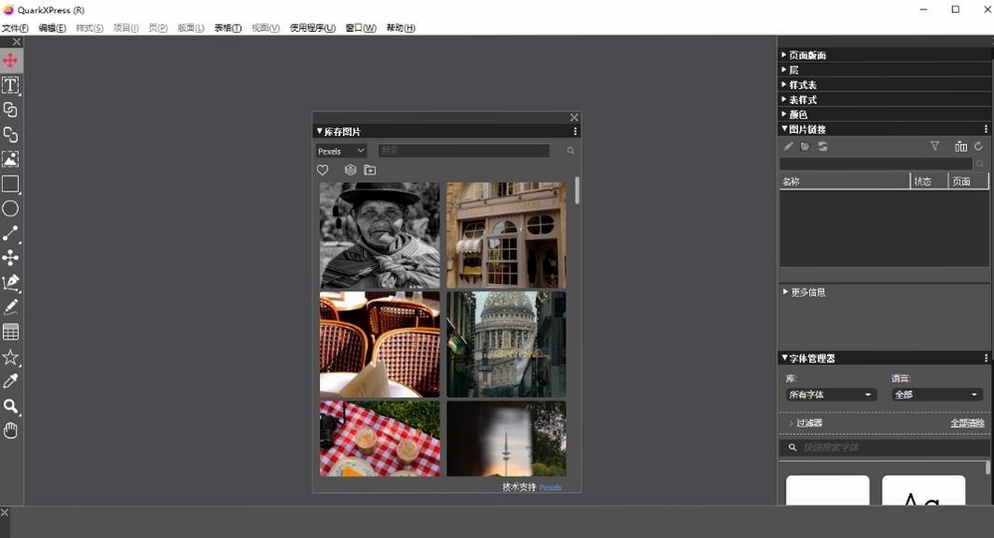Screen dimensions: 994x538
Task: Open the 全部 language dropdown
Action: pos(936,395)
